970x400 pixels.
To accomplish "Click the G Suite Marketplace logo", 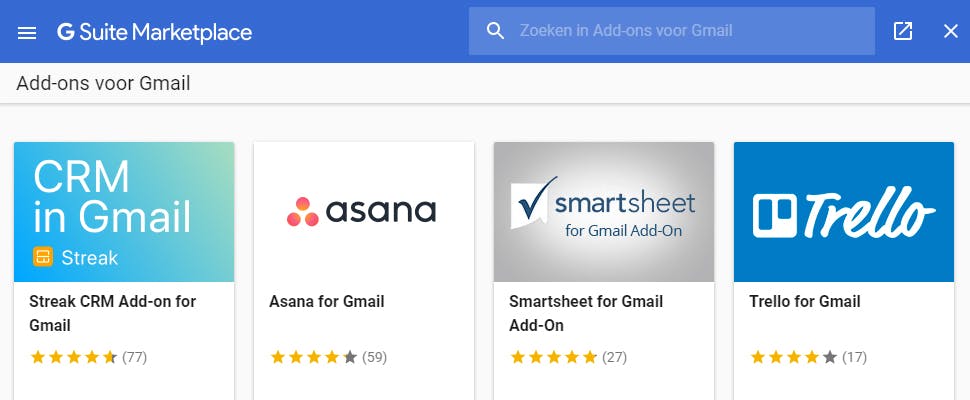I will [x=154, y=32].
